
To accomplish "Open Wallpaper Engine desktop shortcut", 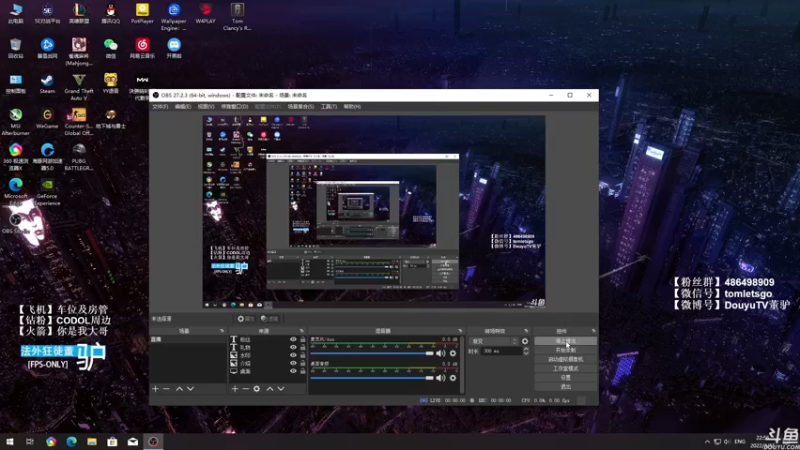I will click(173, 17).
